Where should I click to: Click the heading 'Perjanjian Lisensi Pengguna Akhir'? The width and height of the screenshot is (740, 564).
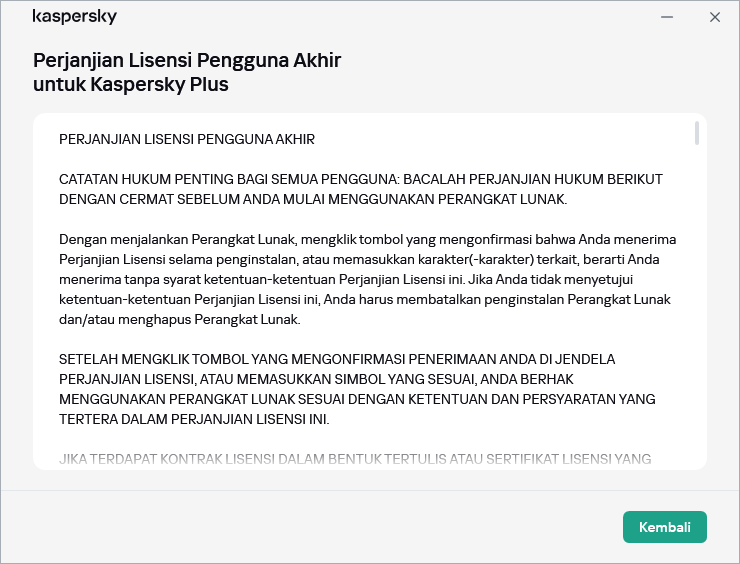point(187,60)
